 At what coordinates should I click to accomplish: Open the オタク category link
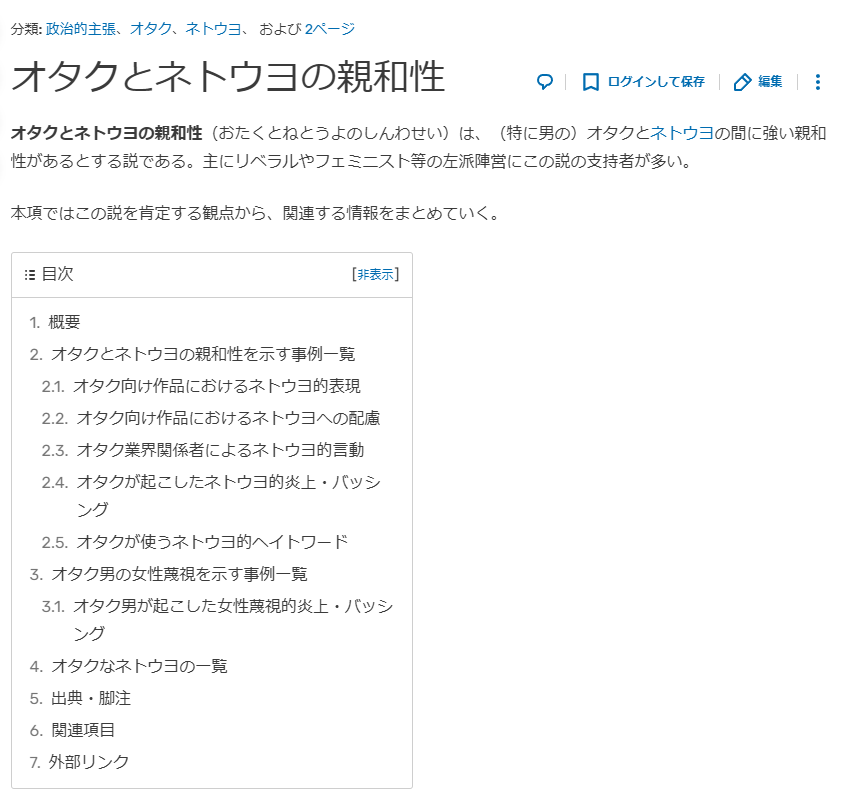150,29
